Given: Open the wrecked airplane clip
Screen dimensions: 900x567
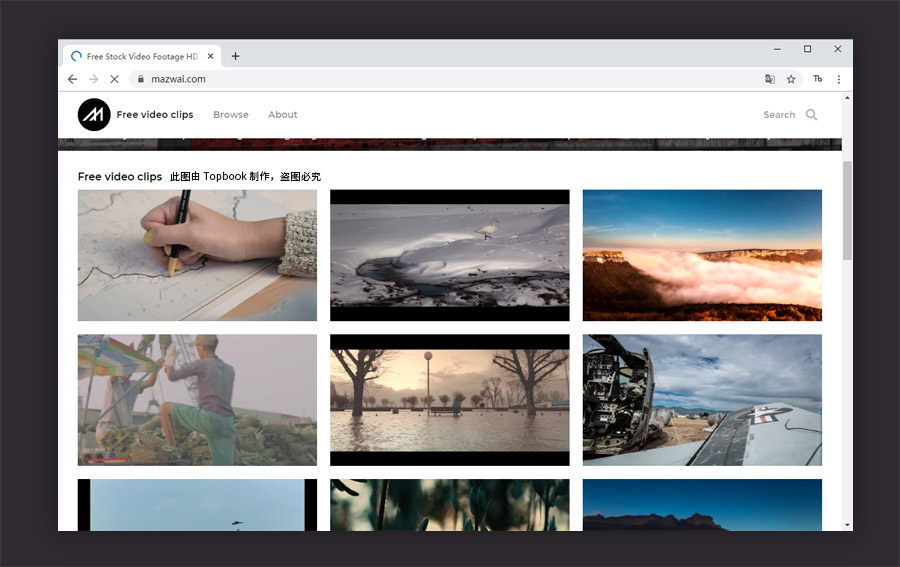Looking at the screenshot, I should pos(702,400).
